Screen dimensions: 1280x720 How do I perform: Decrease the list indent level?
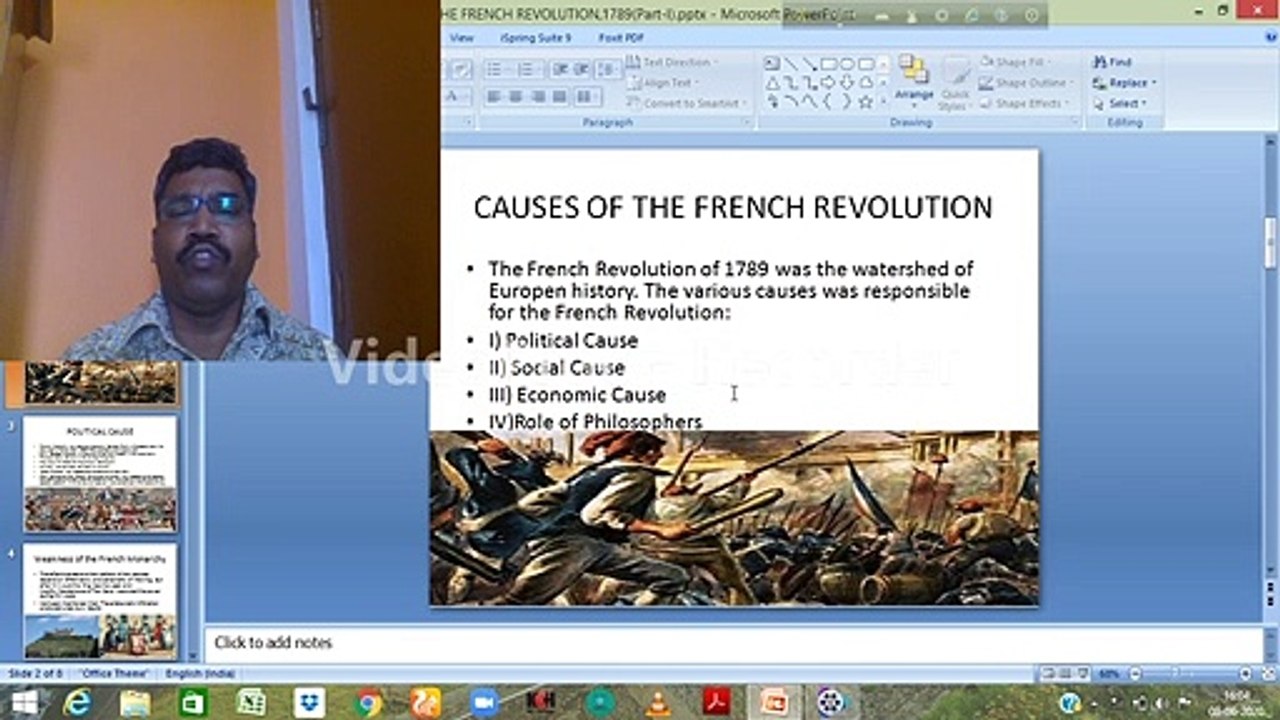click(560, 69)
